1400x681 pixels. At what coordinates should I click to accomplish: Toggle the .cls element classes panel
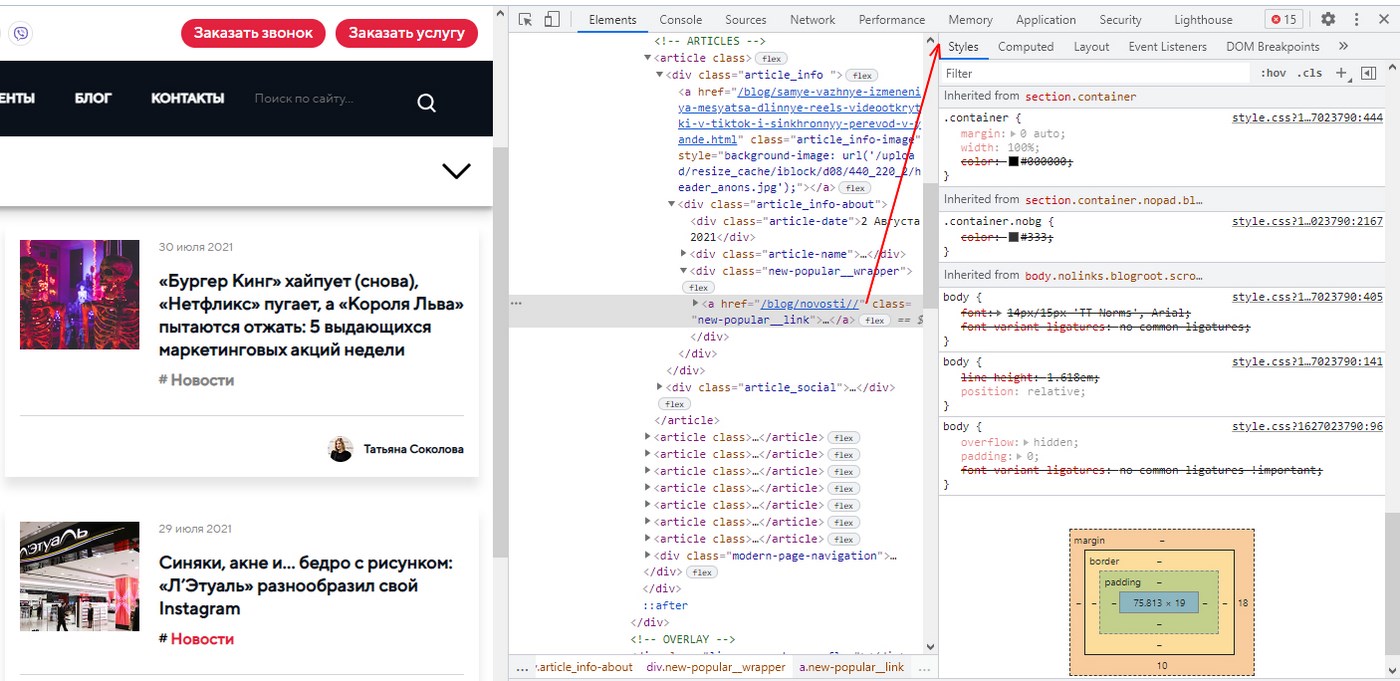[x=1309, y=73]
